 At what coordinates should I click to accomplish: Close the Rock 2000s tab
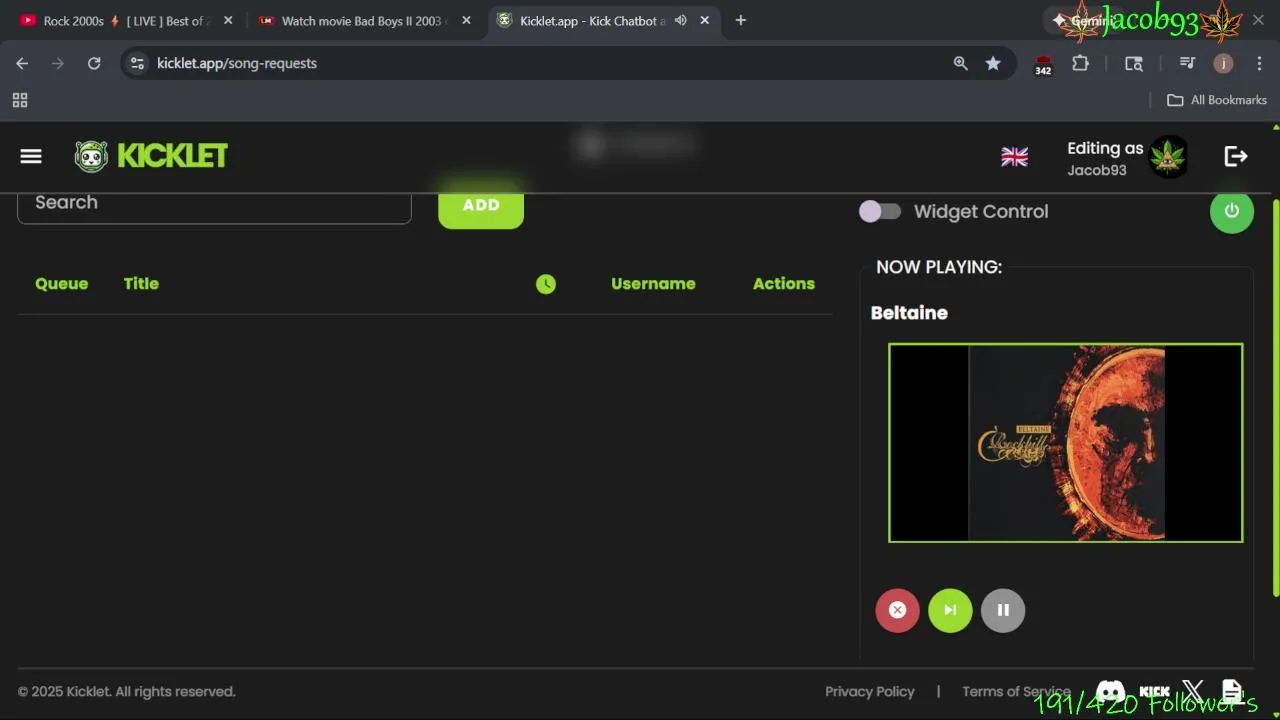point(228,20)
